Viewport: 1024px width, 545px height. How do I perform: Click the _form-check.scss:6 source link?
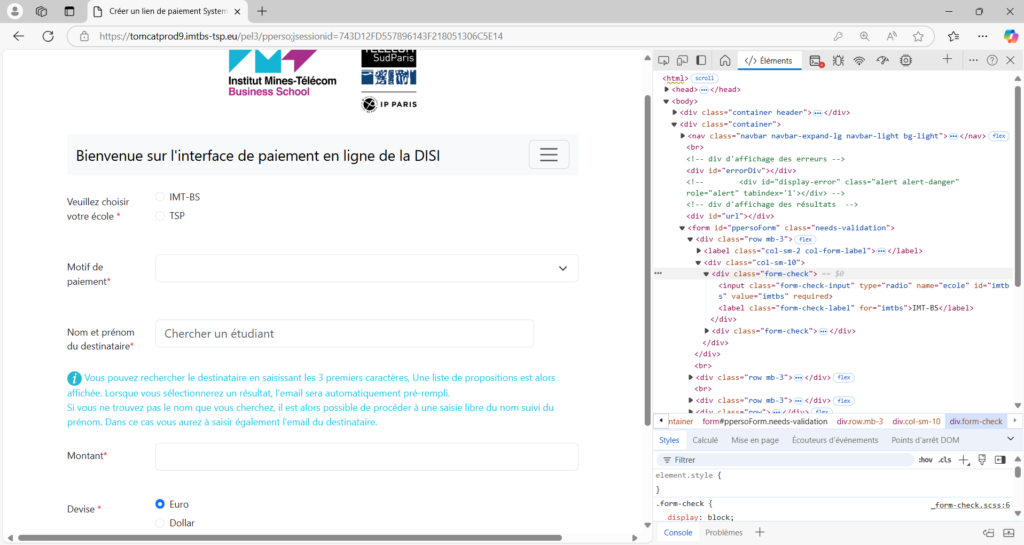click(970, 503)
